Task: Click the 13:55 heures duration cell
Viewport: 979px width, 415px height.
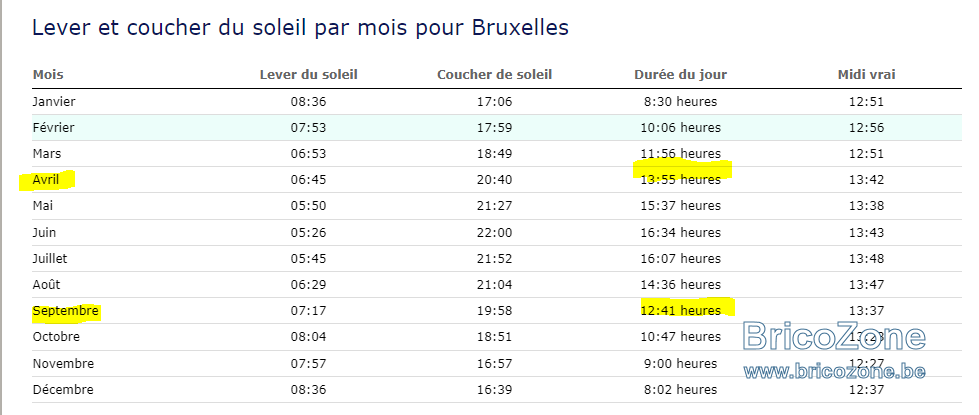Action: [x=681, y=180]
